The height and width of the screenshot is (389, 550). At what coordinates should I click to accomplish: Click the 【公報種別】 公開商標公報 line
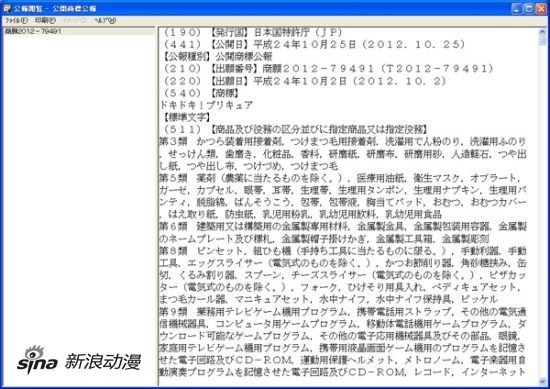tap(217, 56)
